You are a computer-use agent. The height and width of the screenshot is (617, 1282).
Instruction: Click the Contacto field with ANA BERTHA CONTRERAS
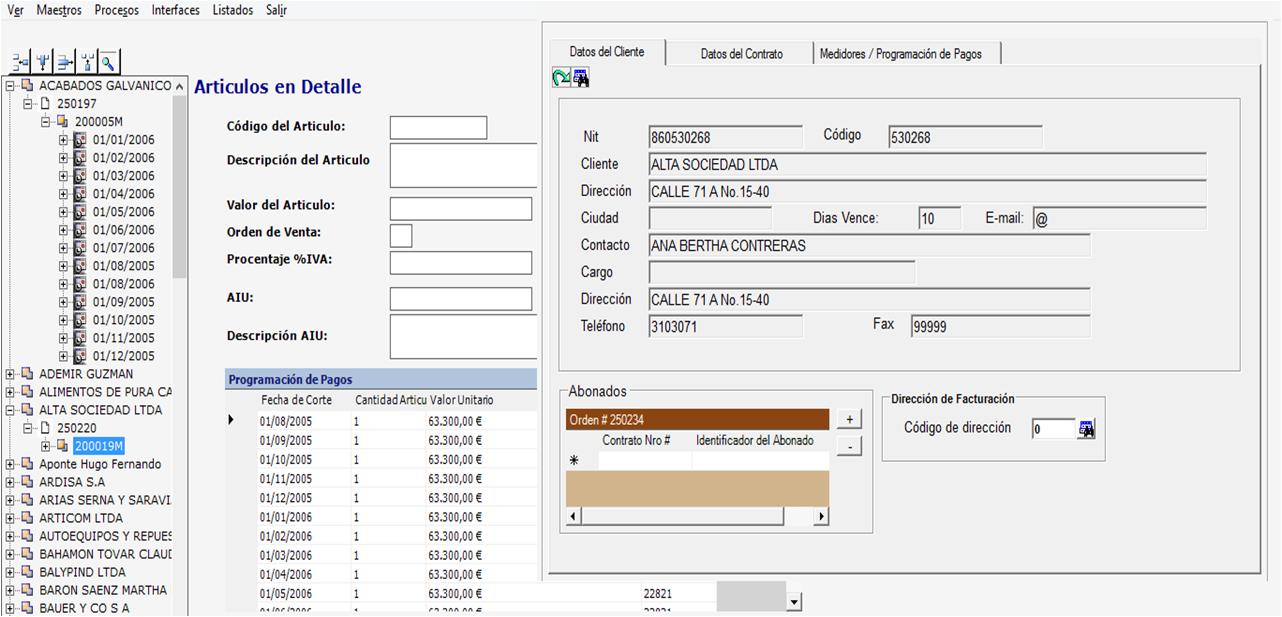point(870,245)
